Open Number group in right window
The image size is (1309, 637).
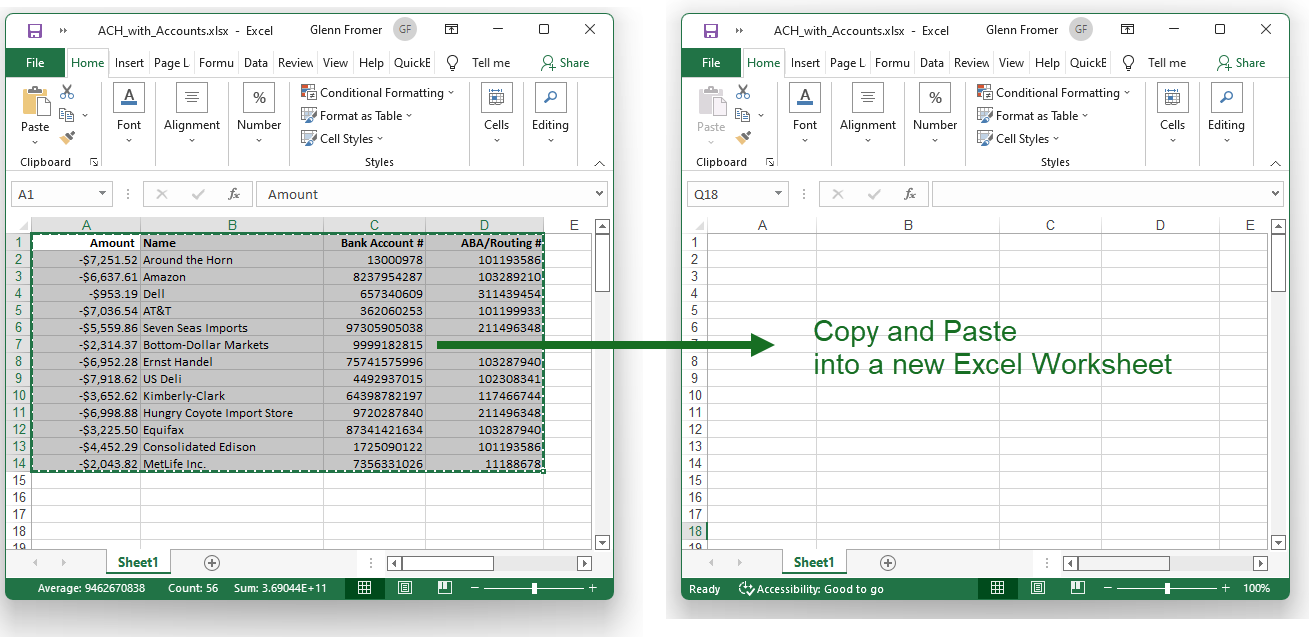click(935, 114)
